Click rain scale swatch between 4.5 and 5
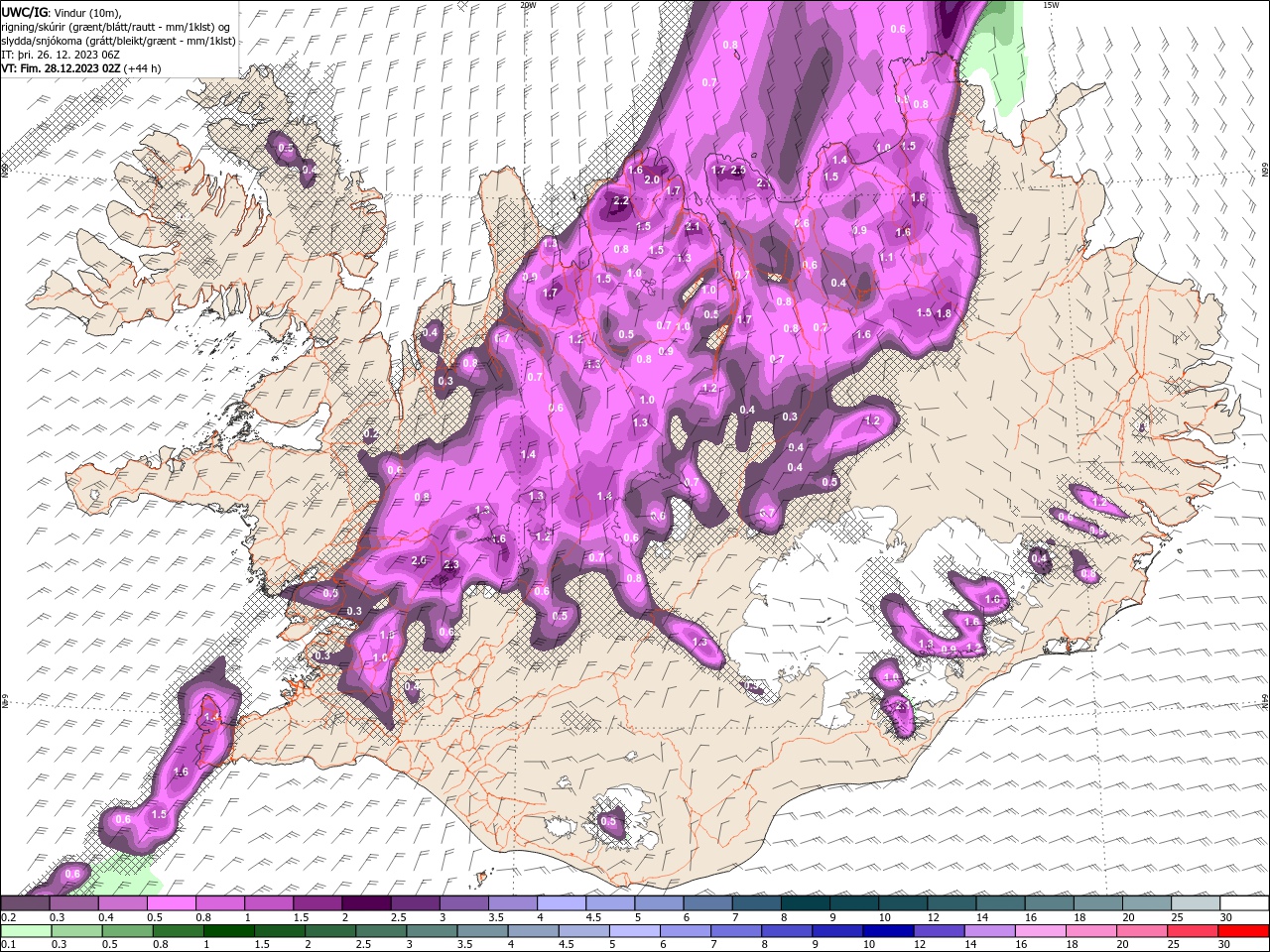 click(584, 931)
